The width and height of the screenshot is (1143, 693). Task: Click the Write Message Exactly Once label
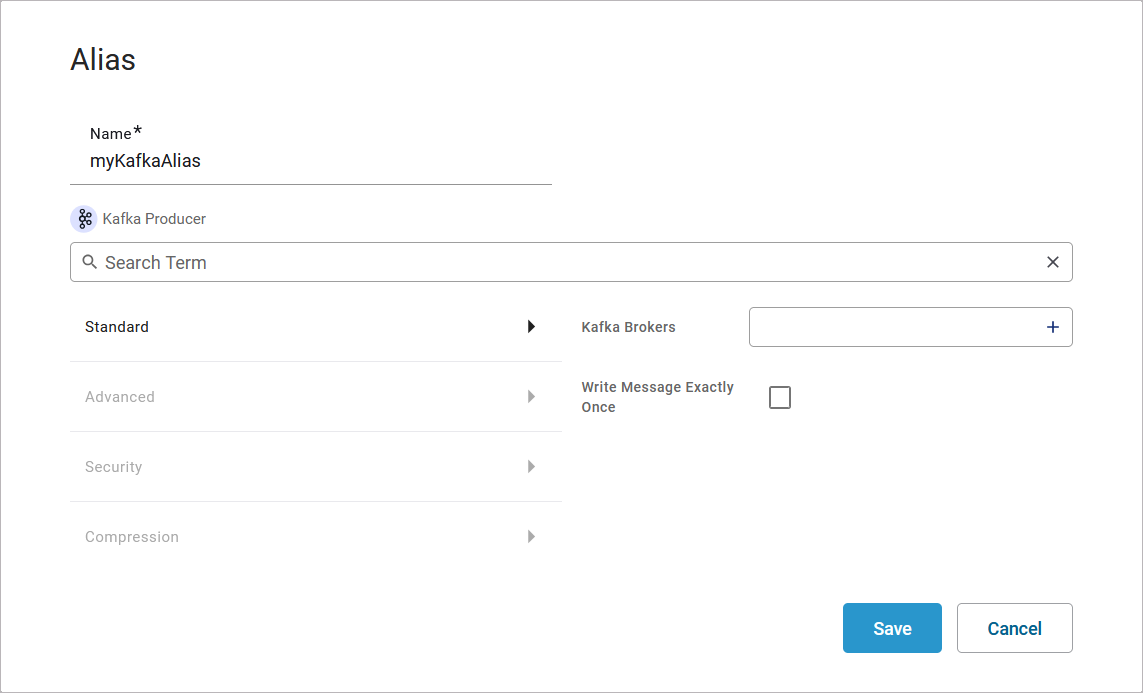pos(657,397)
